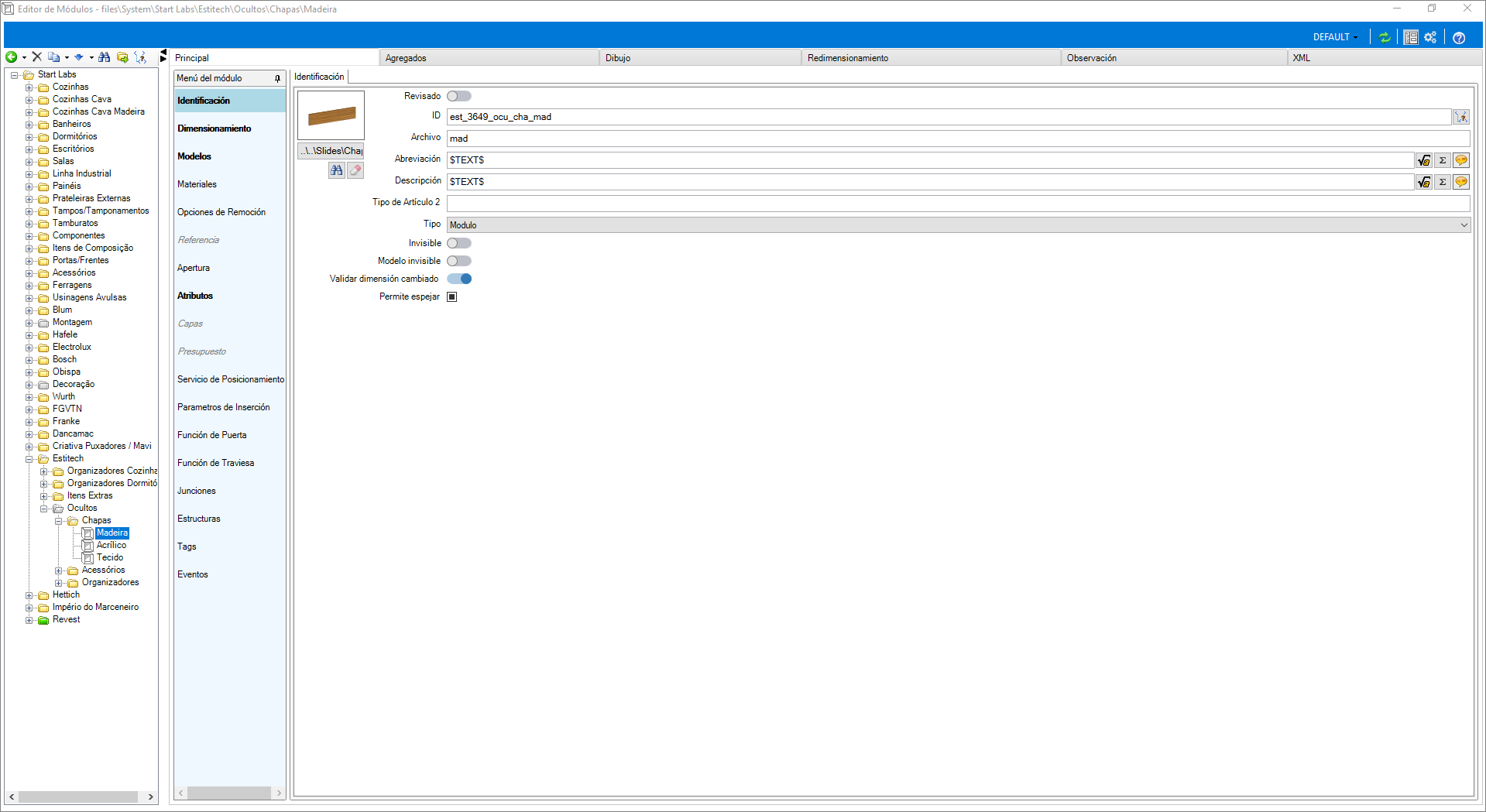Click the expand-panel right arrow icon
1486x812 pixels.
[x=163, y=59]
